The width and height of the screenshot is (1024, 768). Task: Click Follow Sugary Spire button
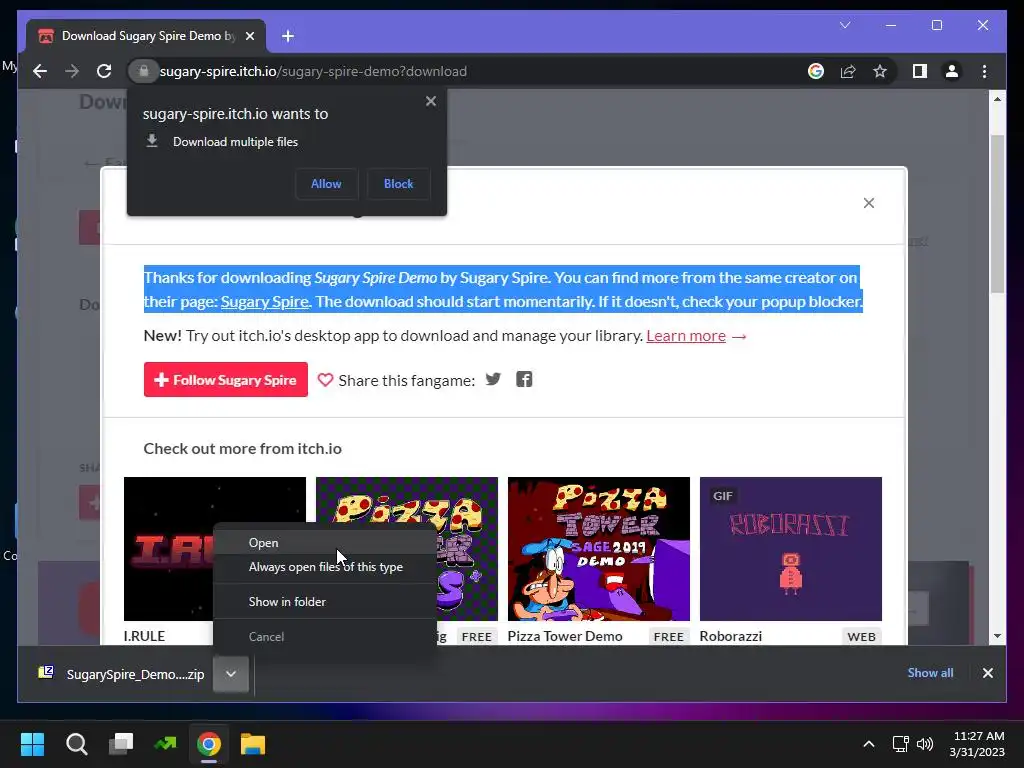[x=225, y=379]
